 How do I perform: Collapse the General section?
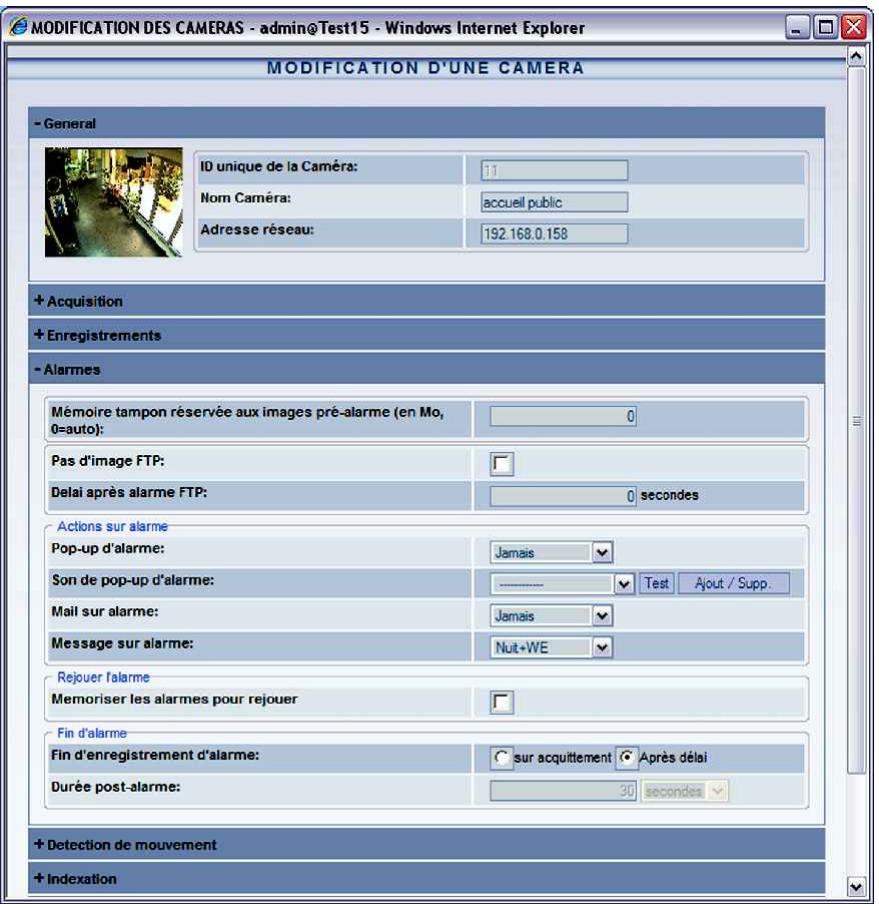35,124
